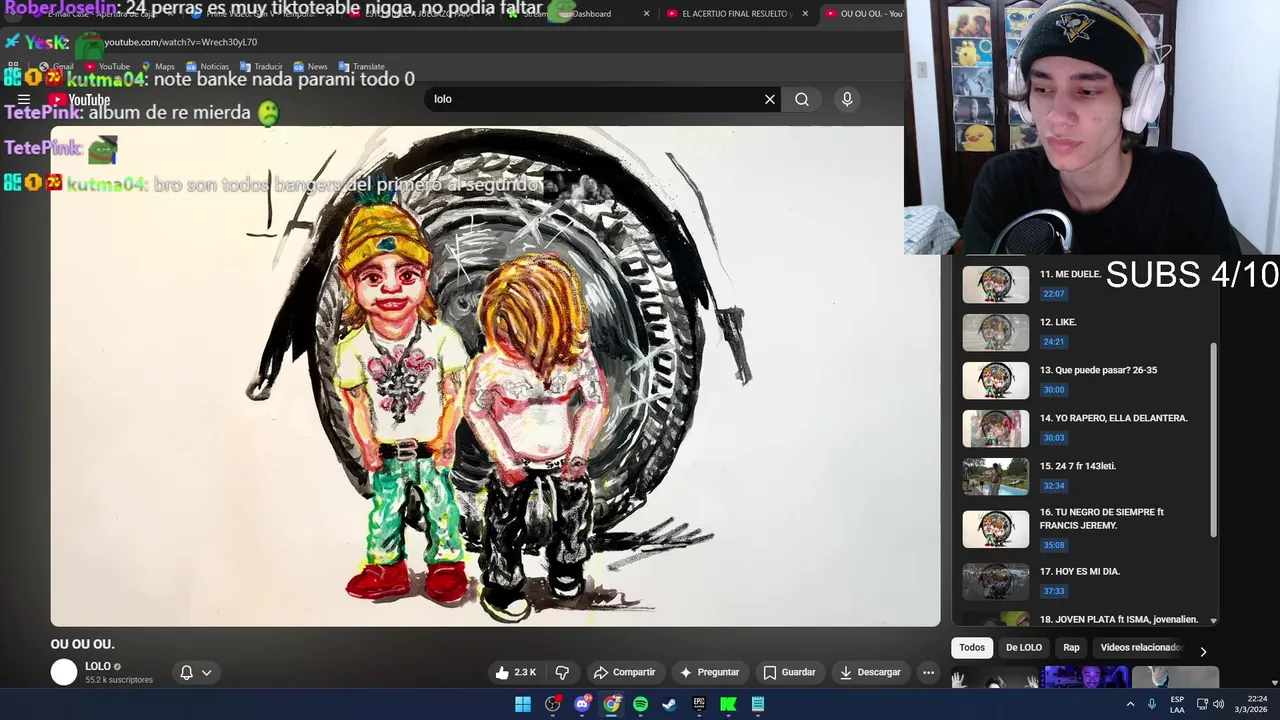
Task: Save video with Guardar button
Action: [789, 672]
